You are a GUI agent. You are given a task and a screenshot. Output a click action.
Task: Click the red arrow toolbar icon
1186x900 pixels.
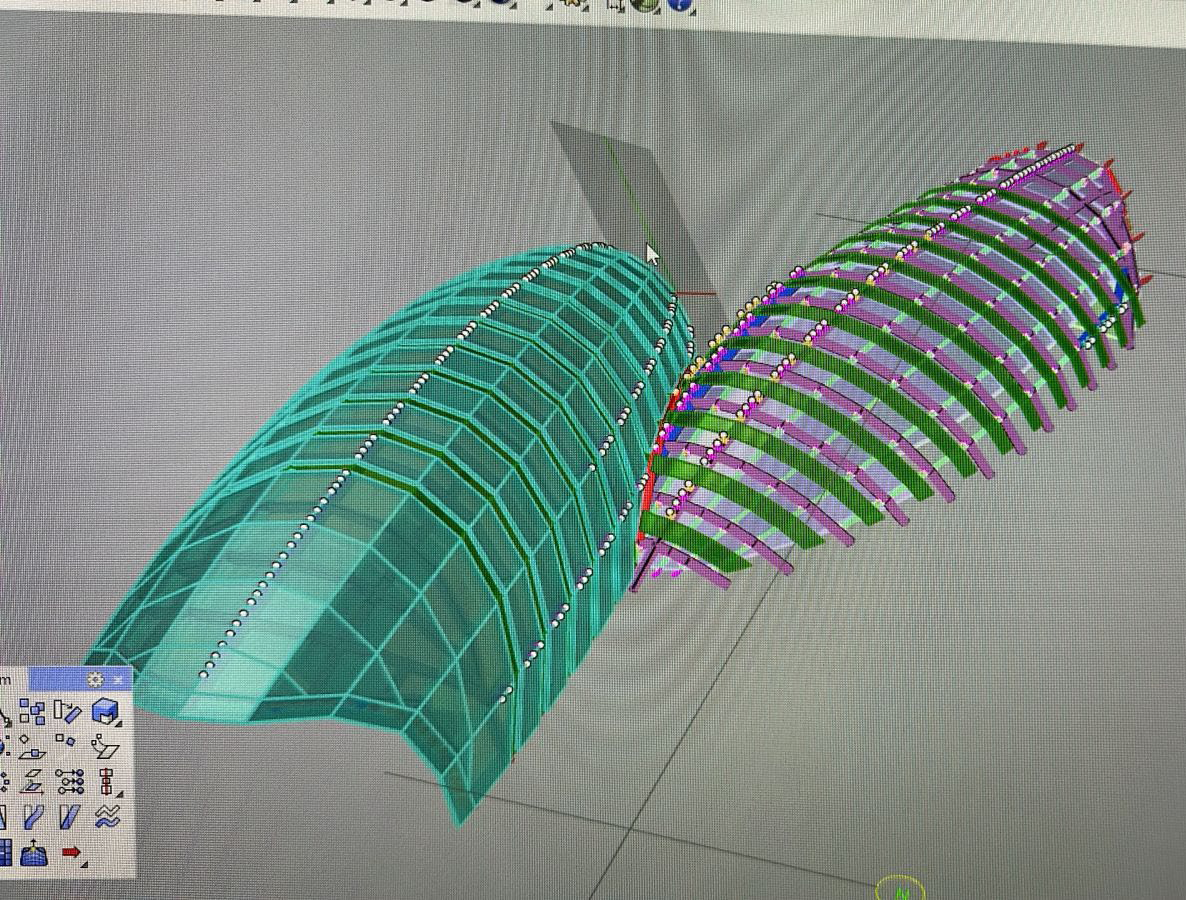pos(71,852)
